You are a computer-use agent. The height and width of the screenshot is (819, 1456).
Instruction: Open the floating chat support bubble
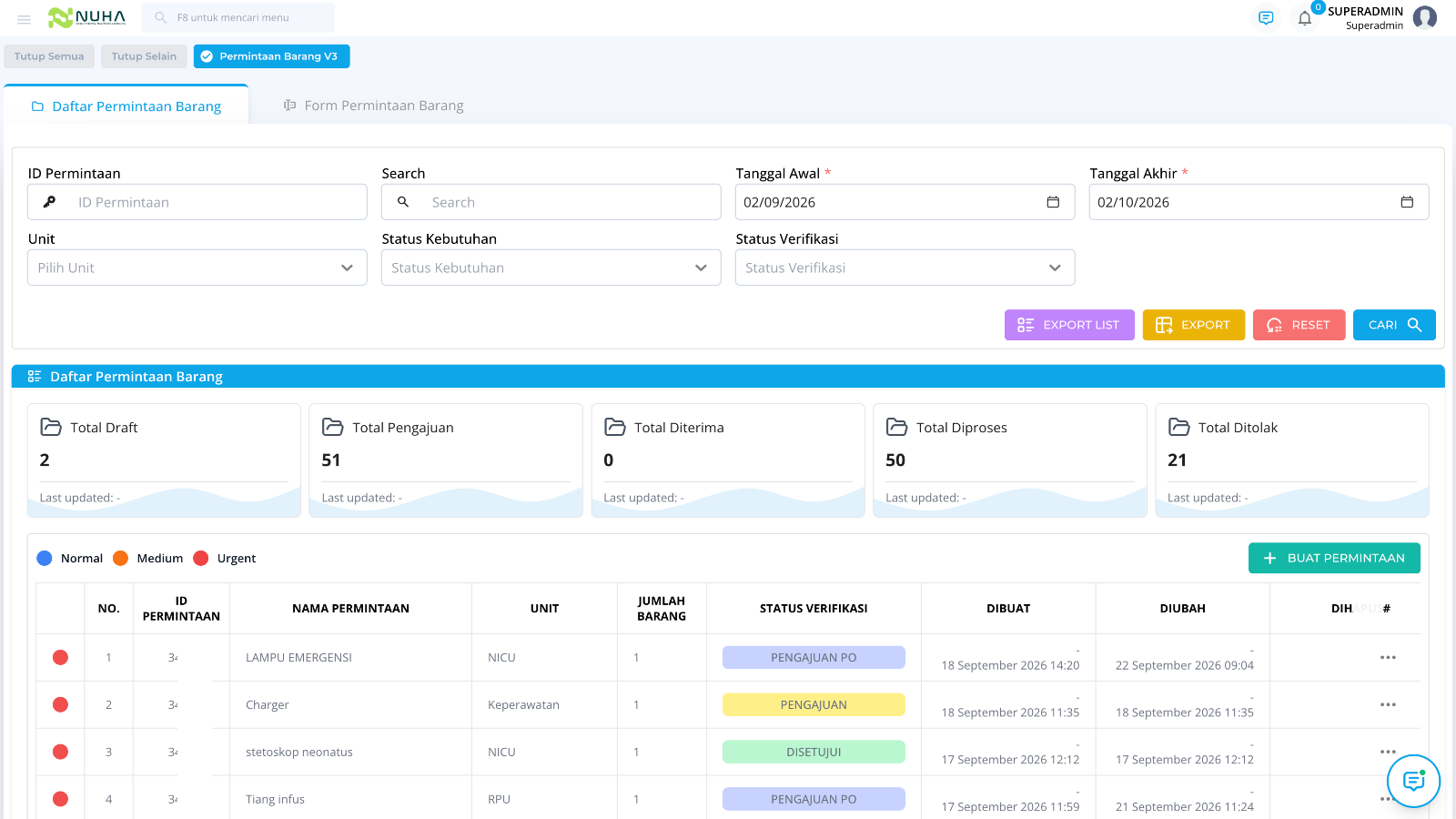[1413, 781]
